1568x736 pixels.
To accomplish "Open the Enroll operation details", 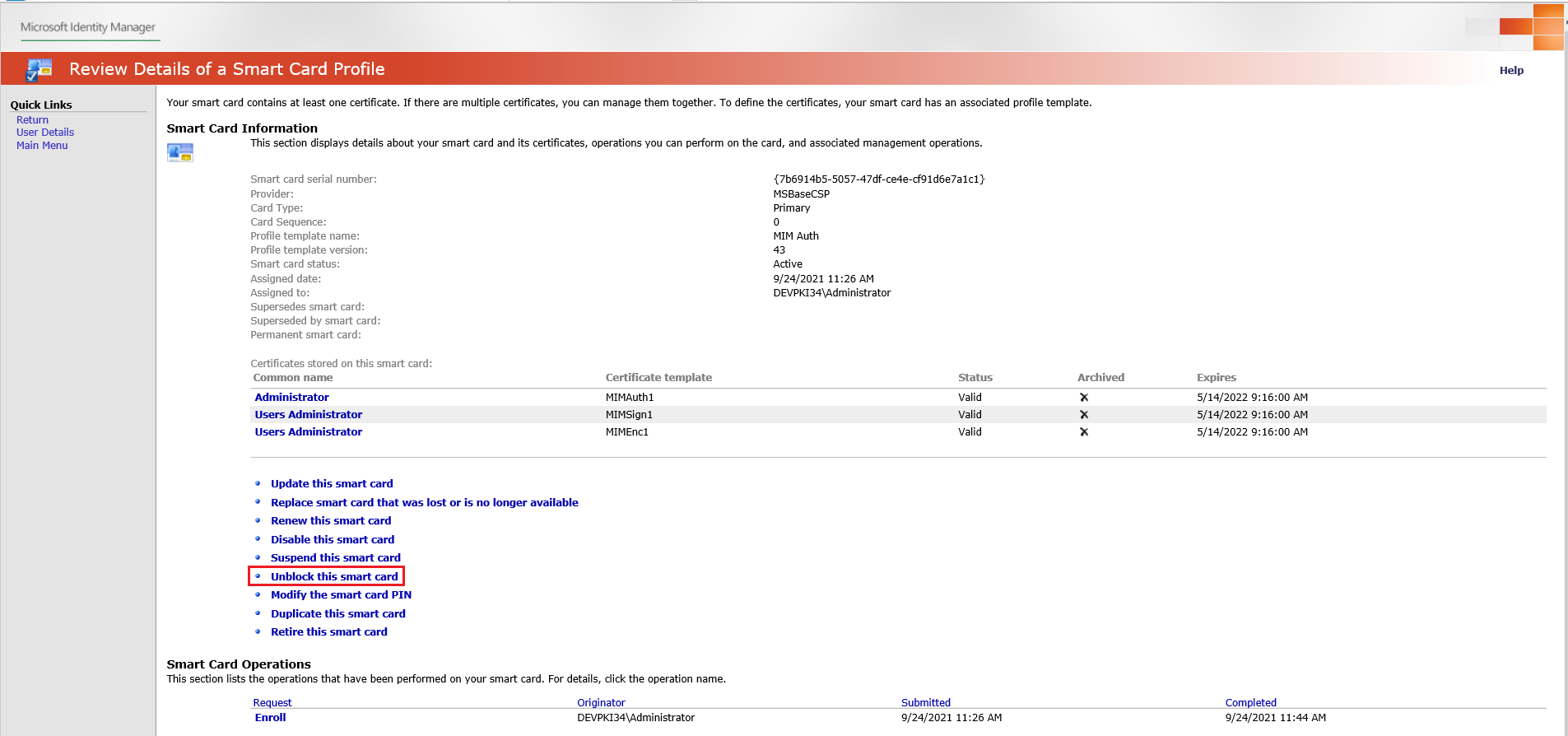I will (x=270, y=718).
